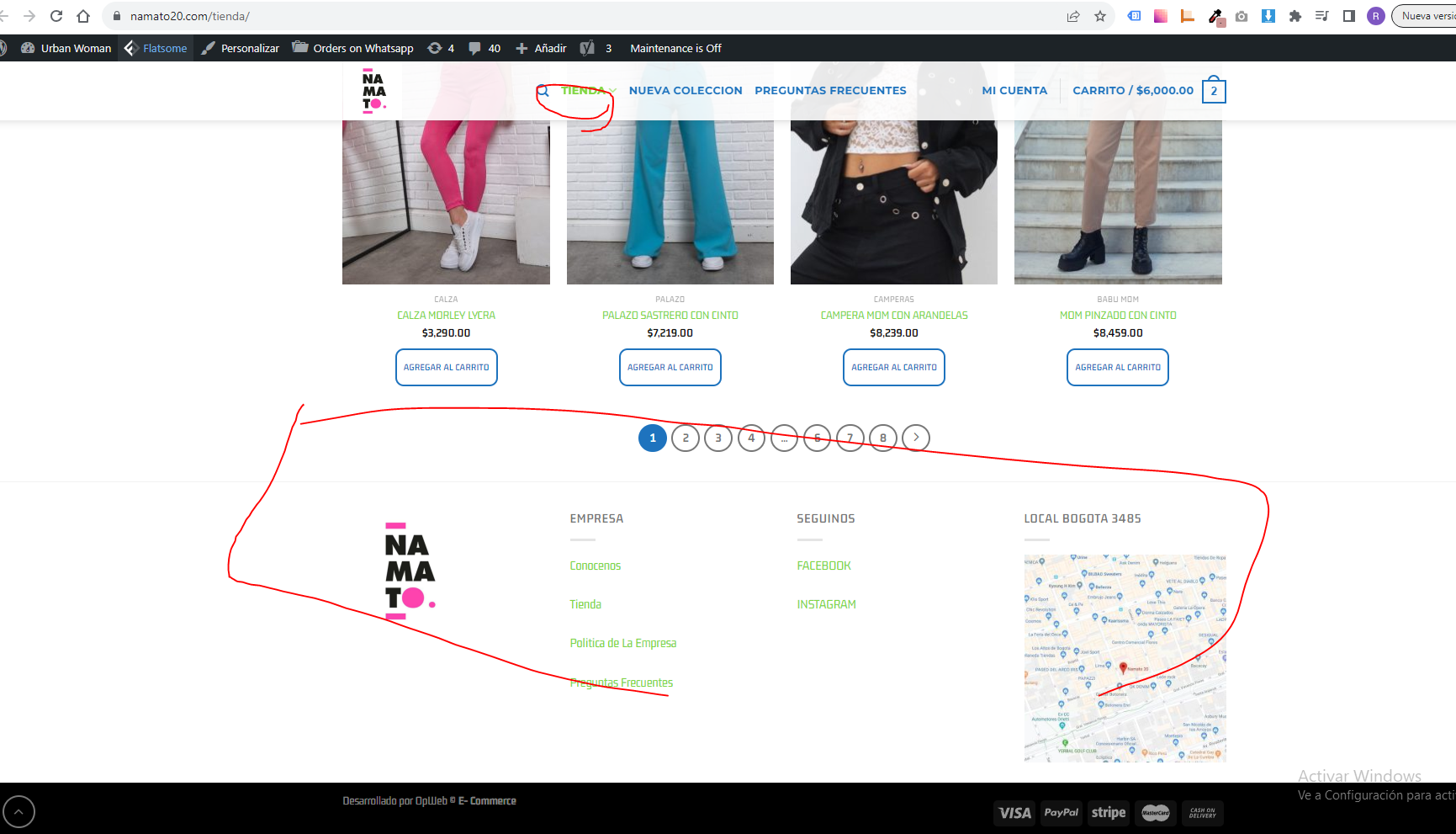
Task: Click the back-to-top arrow button
Action: (x=19, y=811)
